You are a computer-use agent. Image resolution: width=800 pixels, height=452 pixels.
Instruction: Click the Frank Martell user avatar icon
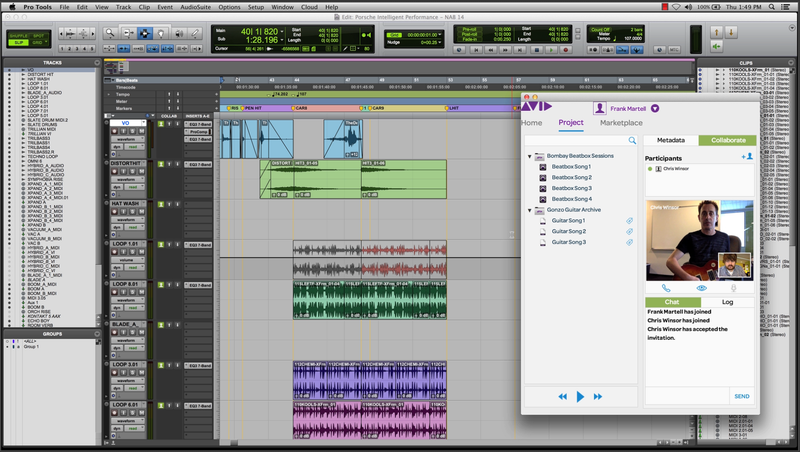coord(599,108)
